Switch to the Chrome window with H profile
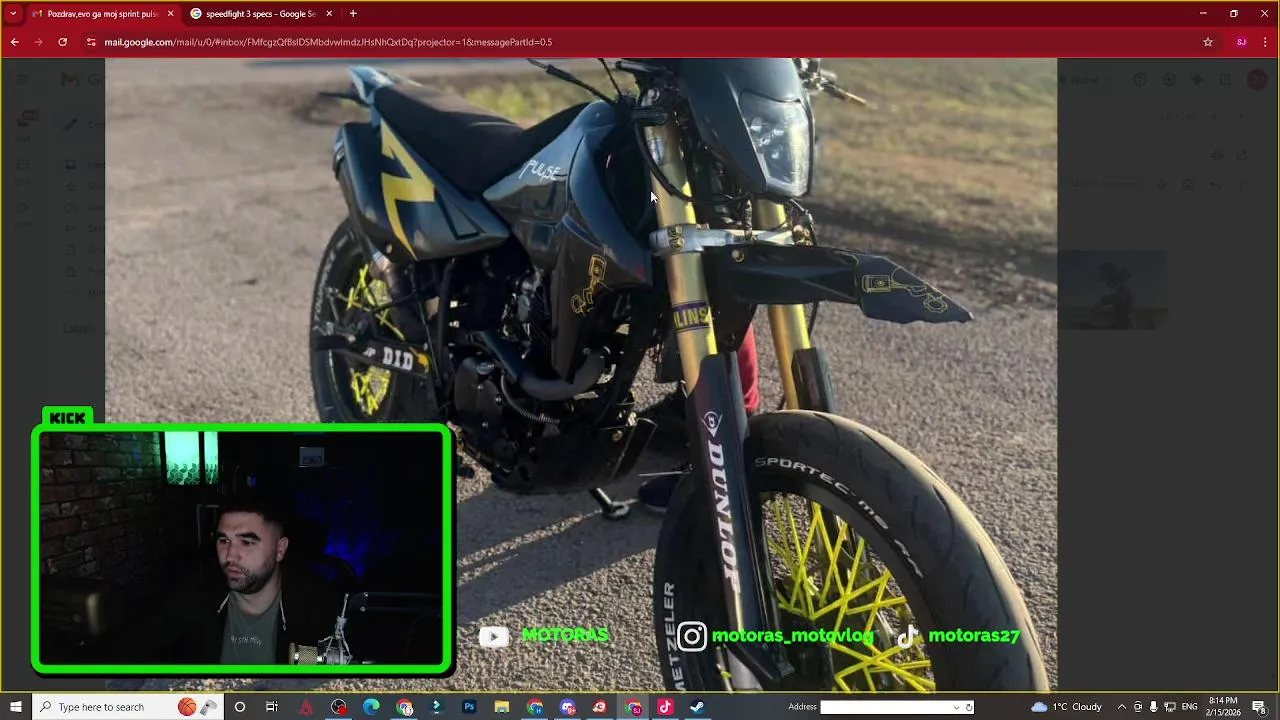 tap(535, 707)
